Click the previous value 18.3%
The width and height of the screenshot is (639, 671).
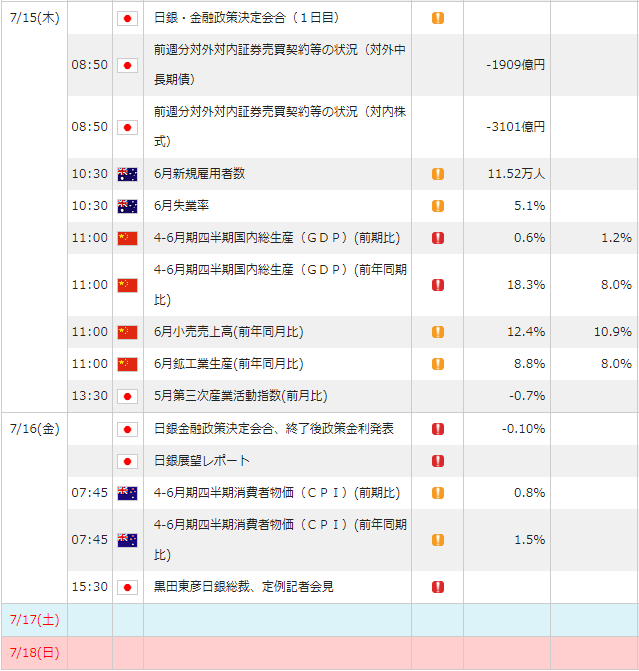[526, 285]
